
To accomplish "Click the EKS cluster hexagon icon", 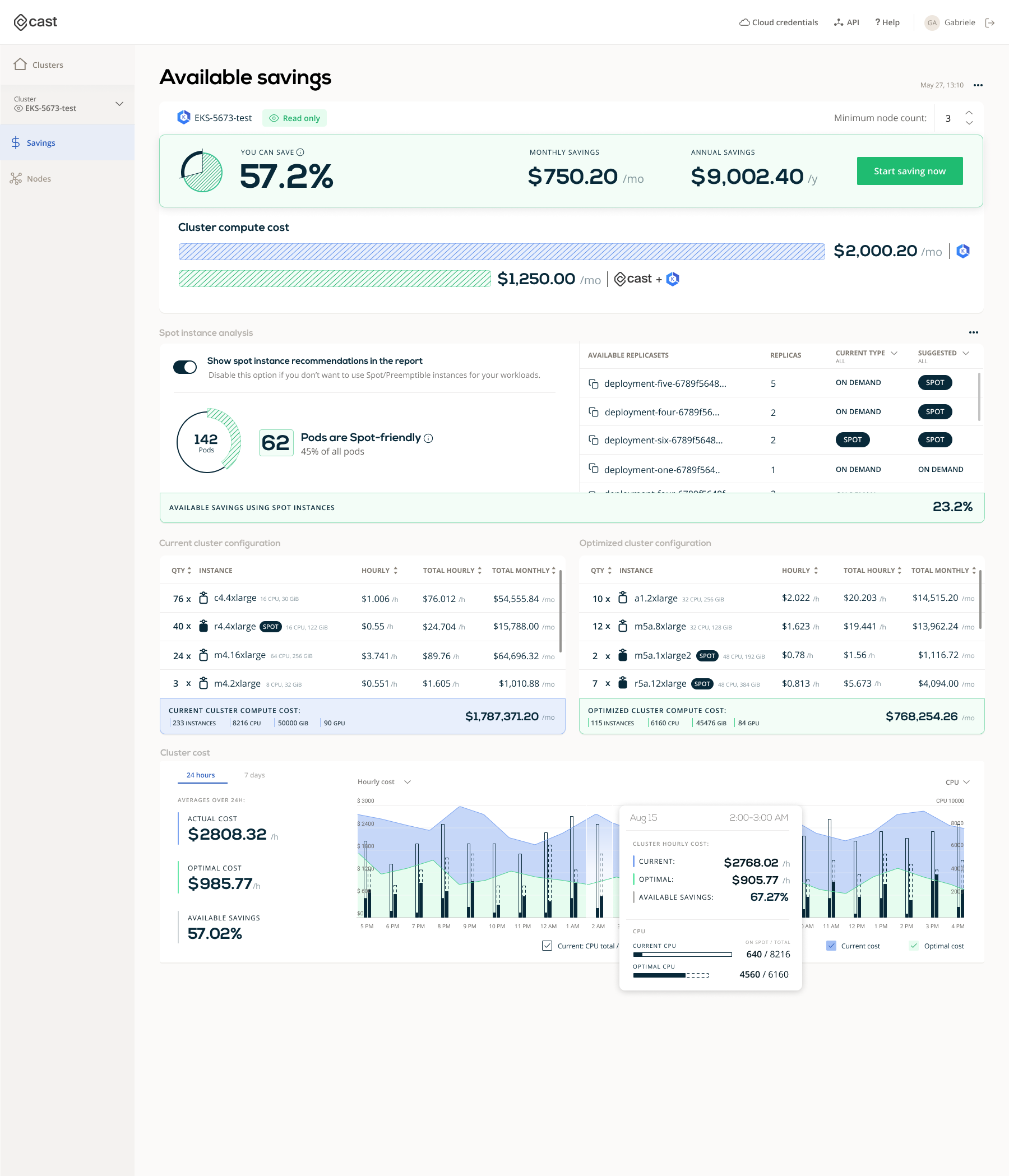I will pyautogui.click(x=184, y=118).
